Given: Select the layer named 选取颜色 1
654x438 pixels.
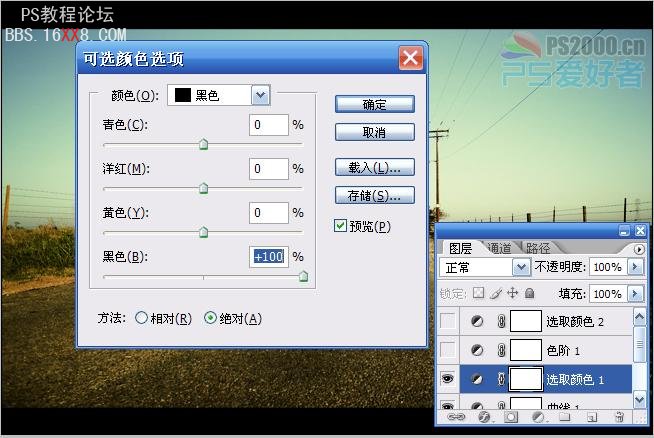Looking at the screenshot, I should tap(575, 379).
